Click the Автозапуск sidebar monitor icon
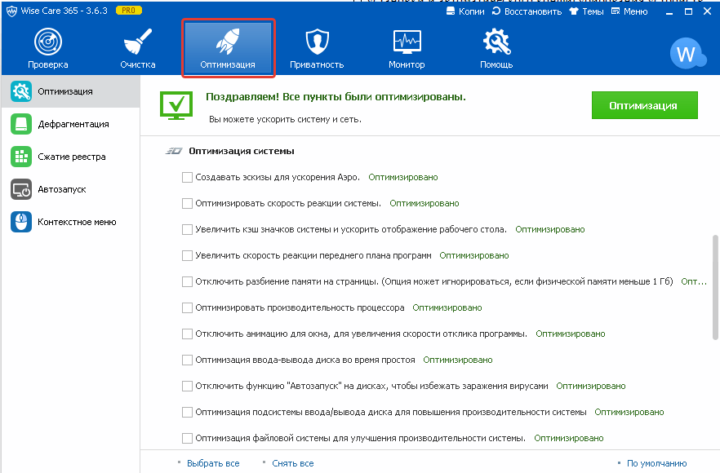This screenshot has width=720, height=473. click(x=21, y=189)
